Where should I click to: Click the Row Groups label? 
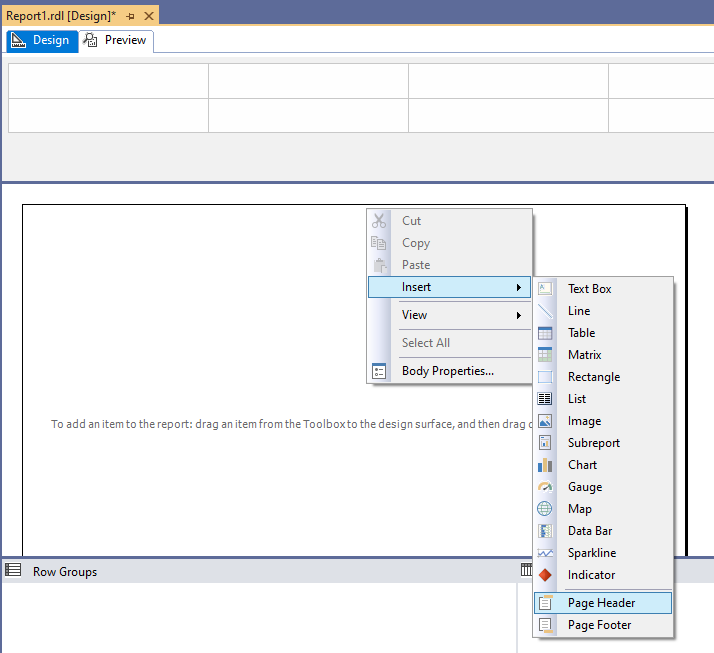[65, 572]
